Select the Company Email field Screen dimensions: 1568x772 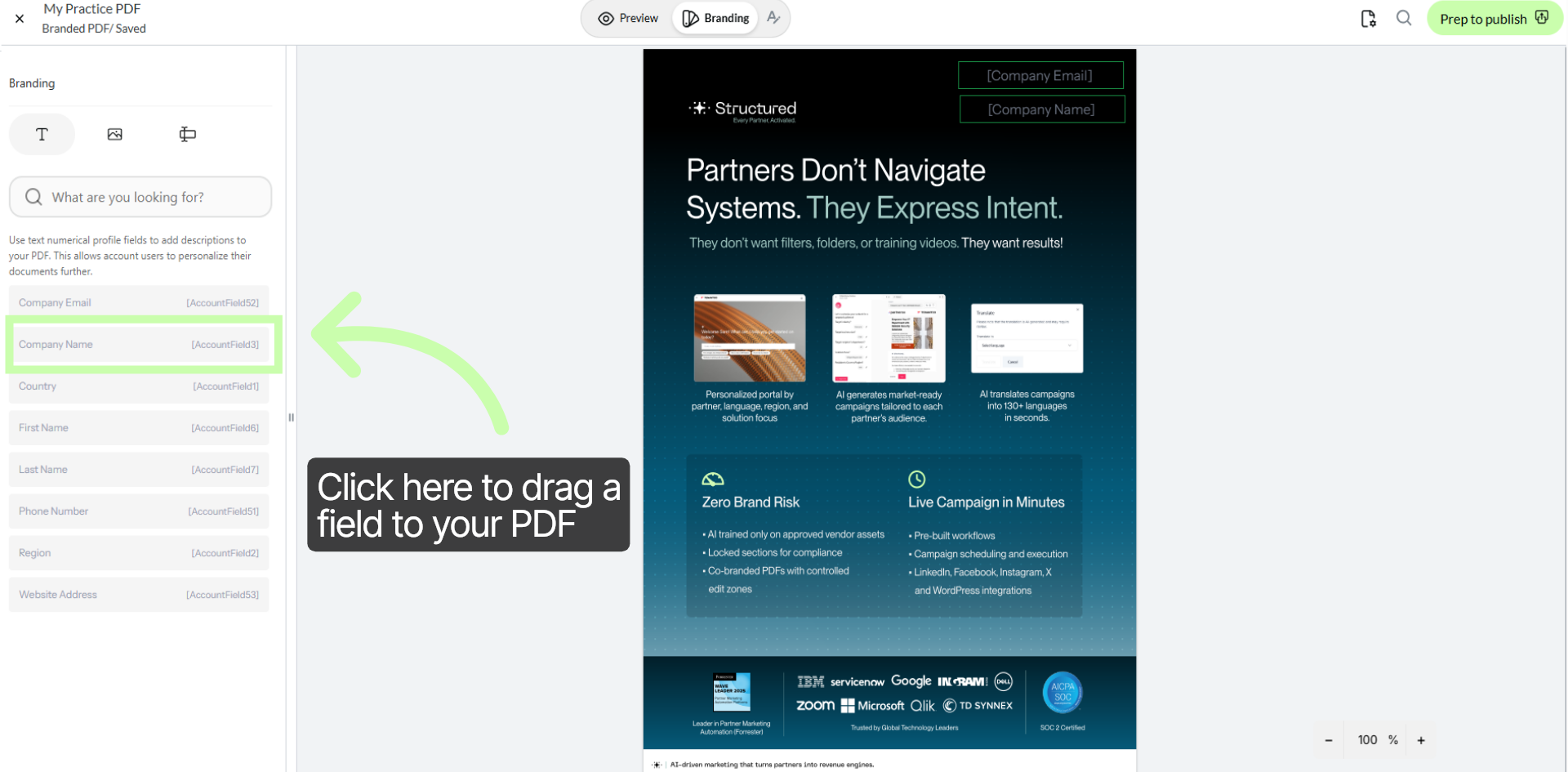coord(139,302)
